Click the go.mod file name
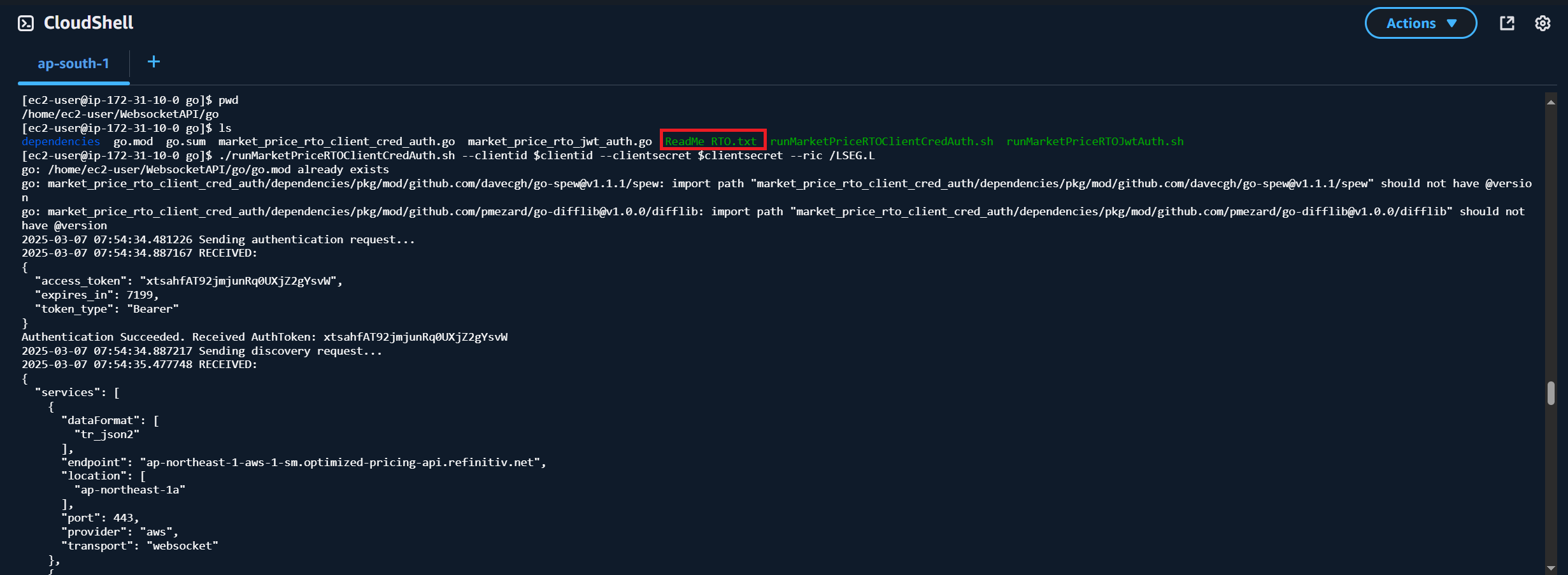 pos(133,141)
